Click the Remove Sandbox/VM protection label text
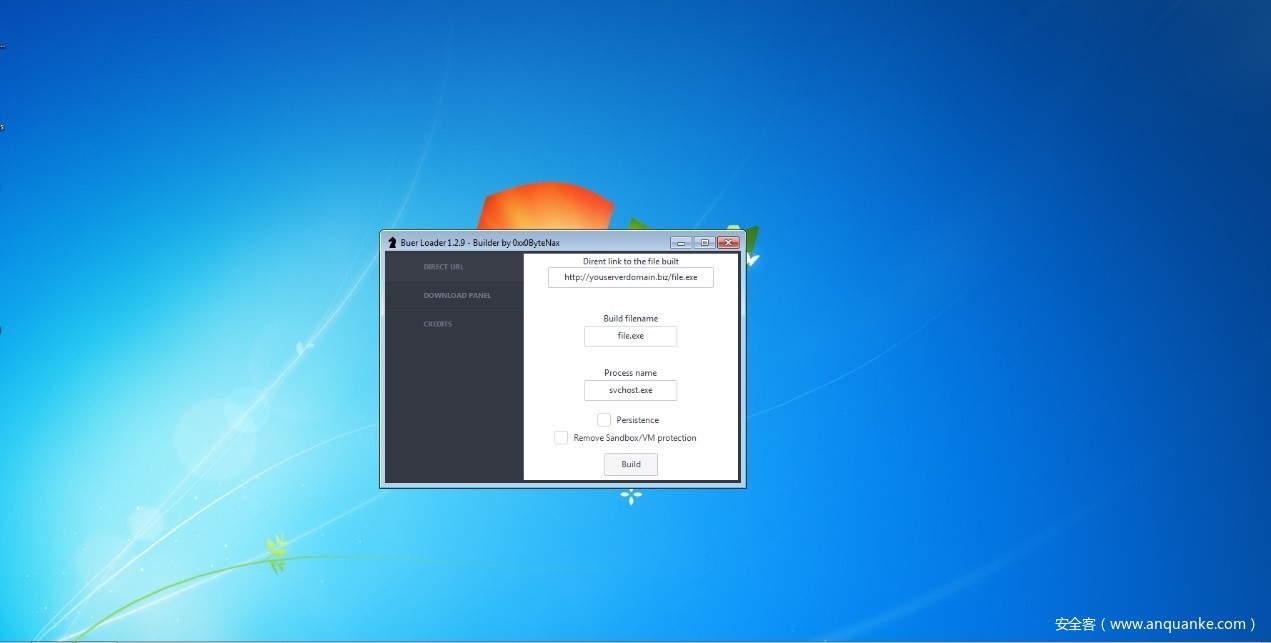Image resolution: width=1271 pixels, height=643 pixels. pyautogui.click(x=634, y=438)
